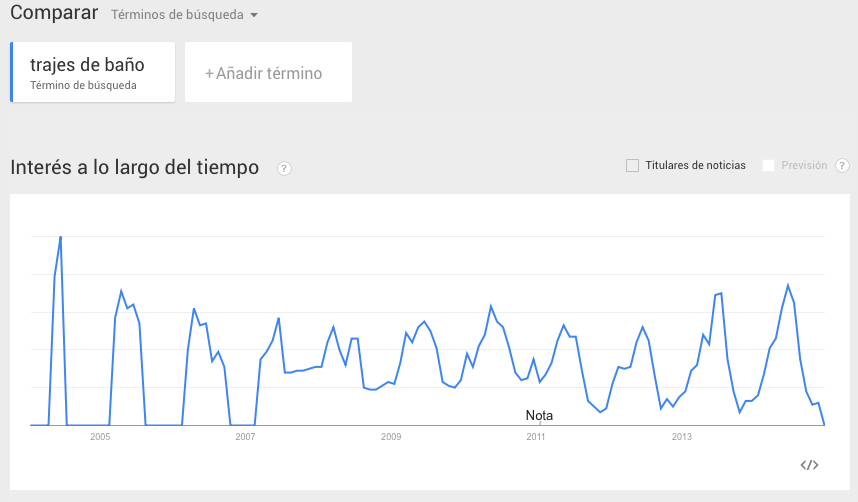Toggle the Previsión checkbox
This screenshot has width=858, height=502.
click(768, 165)
